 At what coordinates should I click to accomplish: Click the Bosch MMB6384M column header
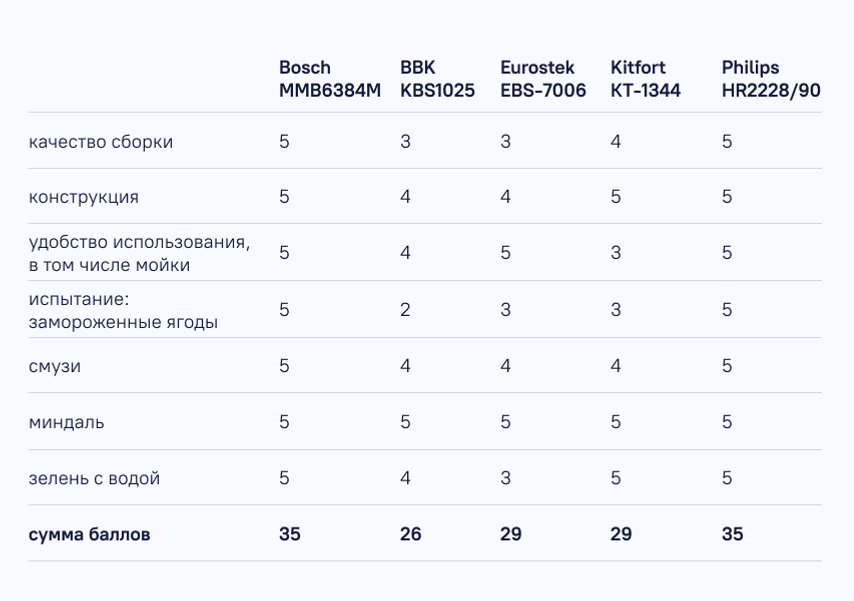[x=330, y=78]
